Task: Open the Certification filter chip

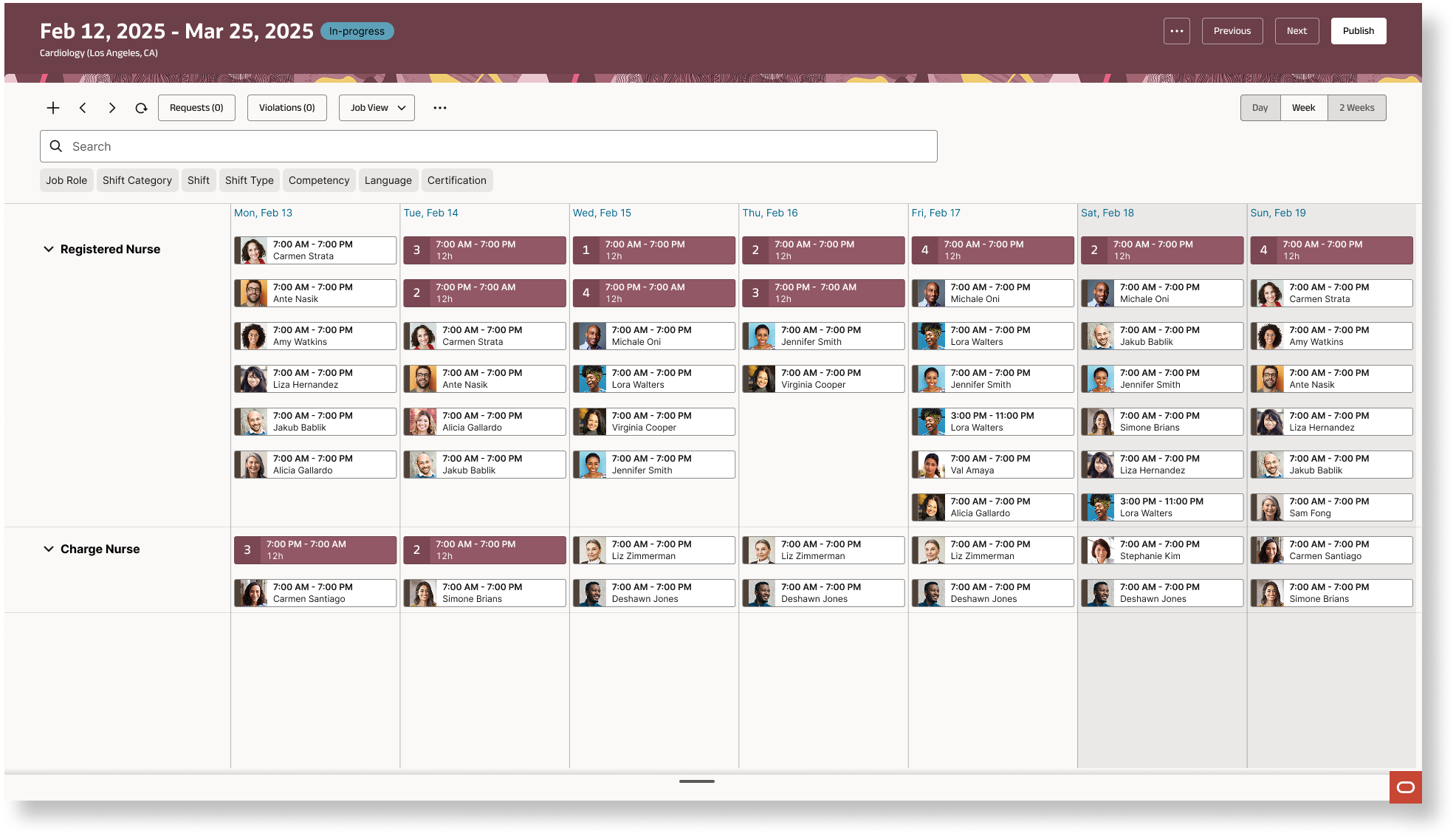Action: [x=457, y=180]
